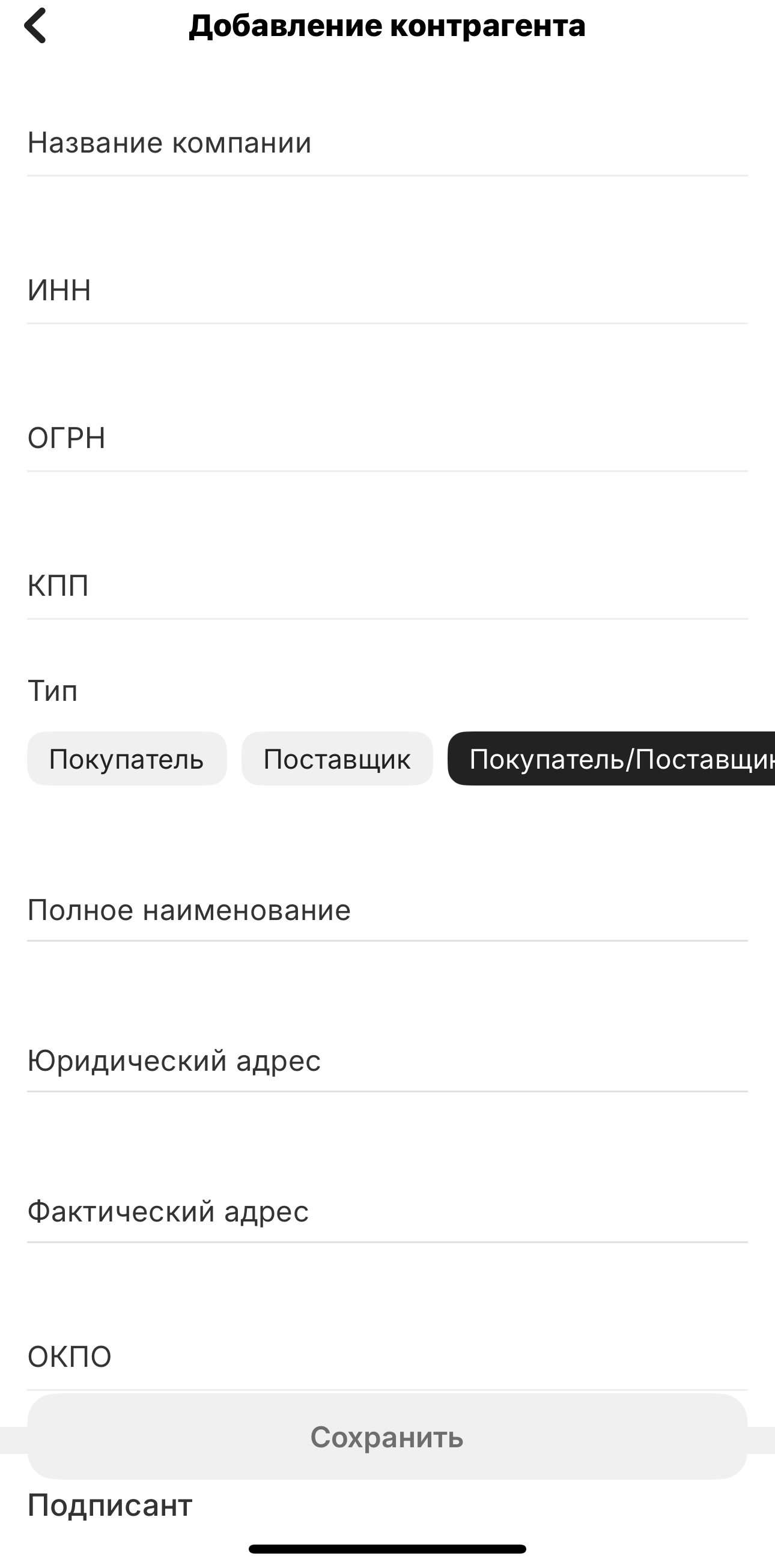Select the Покупатель/Поставщик chip
This screenshot has height=1568, width=775.
tap(611, 758)
